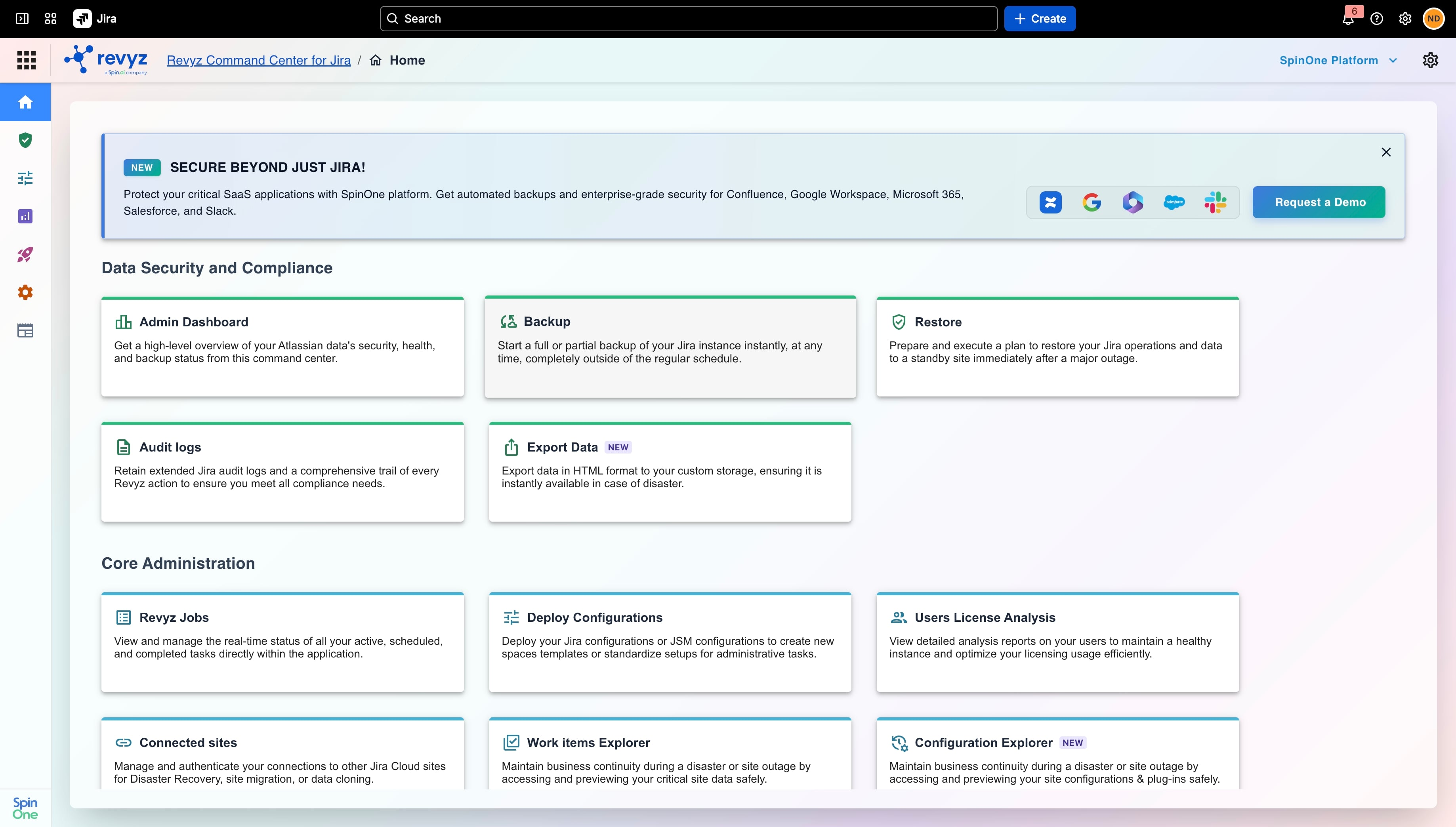Click the Deploy Configurations sliders icon
Image resolution: width=1456 pixels, height=827 pixels.
point(511,617)
